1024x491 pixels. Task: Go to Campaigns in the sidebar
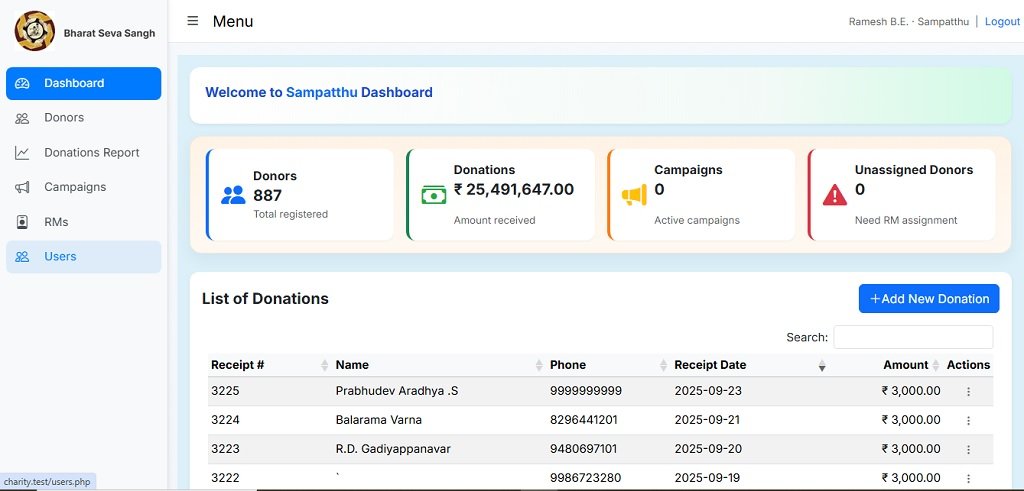75,187
